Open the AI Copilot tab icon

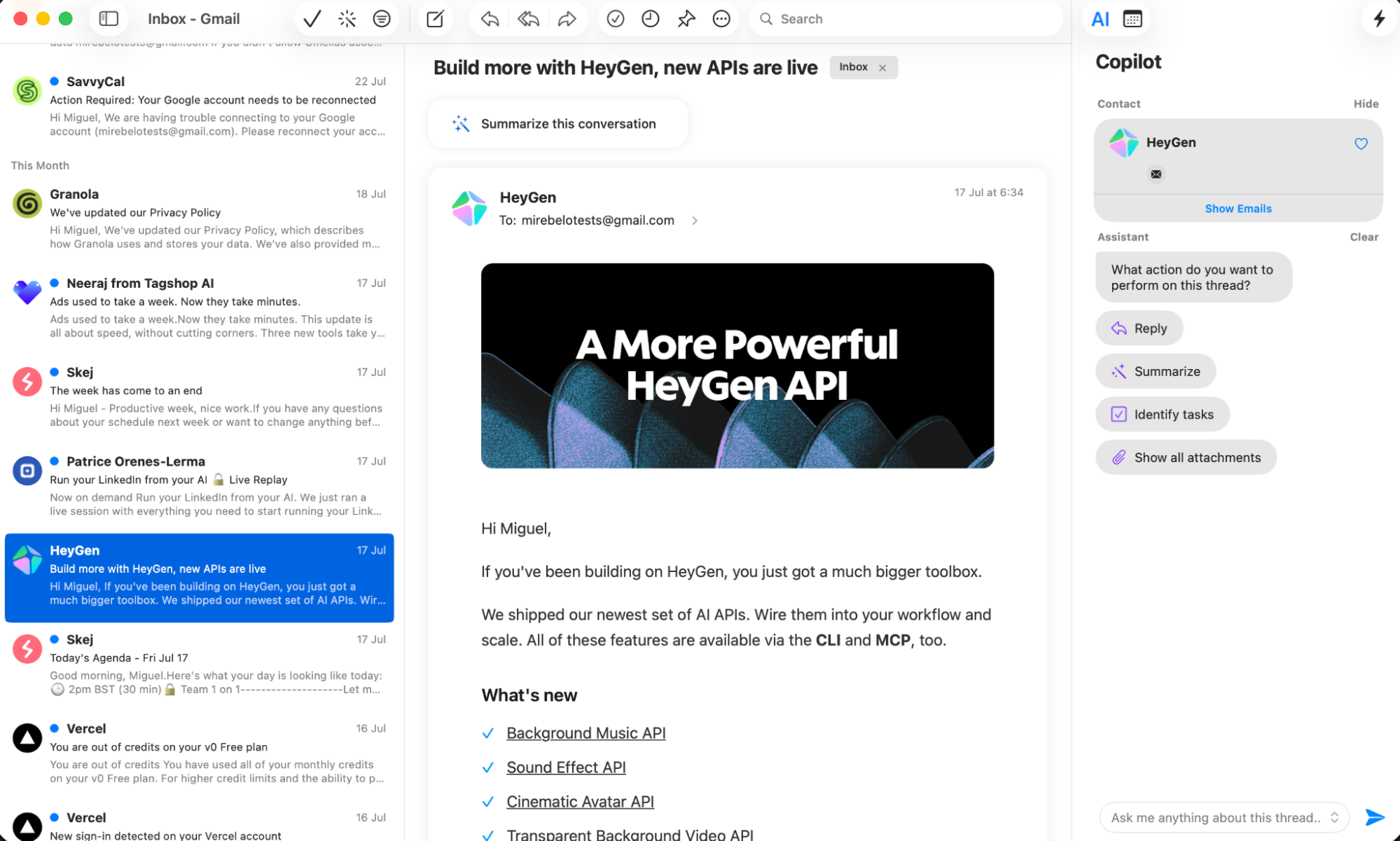point(1100,19)
